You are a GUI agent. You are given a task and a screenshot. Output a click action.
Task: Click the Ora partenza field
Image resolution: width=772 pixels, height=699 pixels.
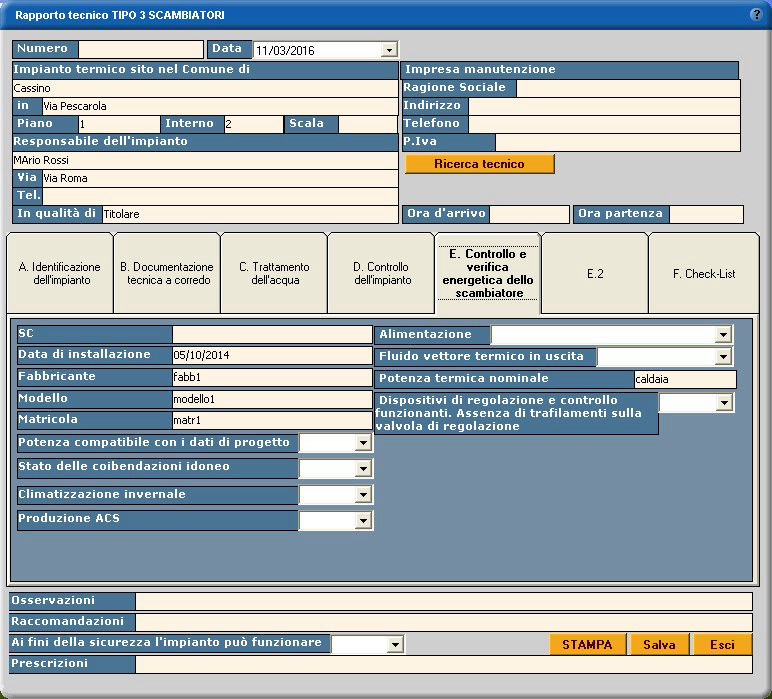[x=706, y=214]
